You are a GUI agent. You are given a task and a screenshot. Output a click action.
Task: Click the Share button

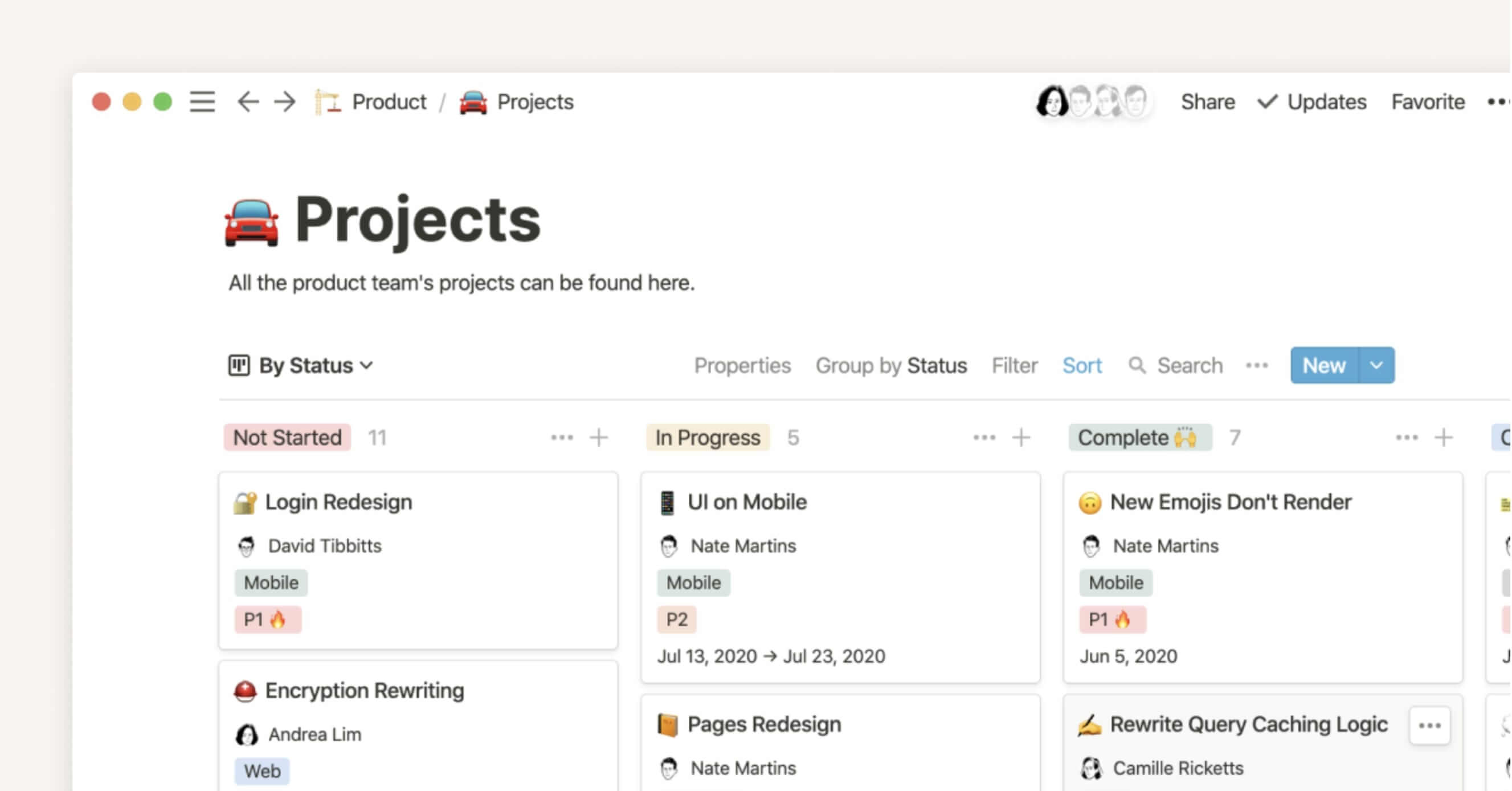tap(1207, 101)
